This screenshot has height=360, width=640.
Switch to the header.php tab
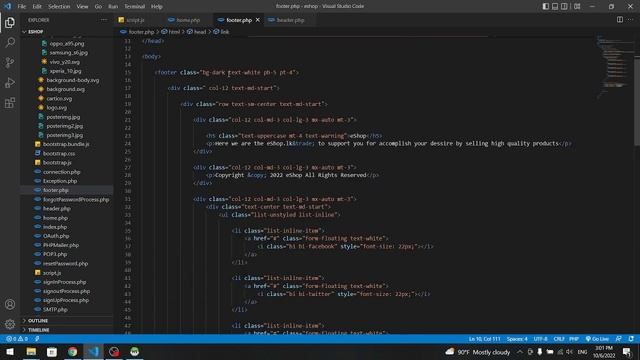point(290,20)
